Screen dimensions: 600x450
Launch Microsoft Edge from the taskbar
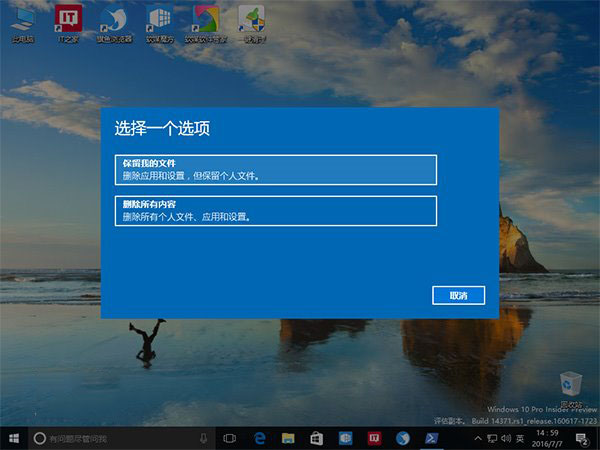258,438
